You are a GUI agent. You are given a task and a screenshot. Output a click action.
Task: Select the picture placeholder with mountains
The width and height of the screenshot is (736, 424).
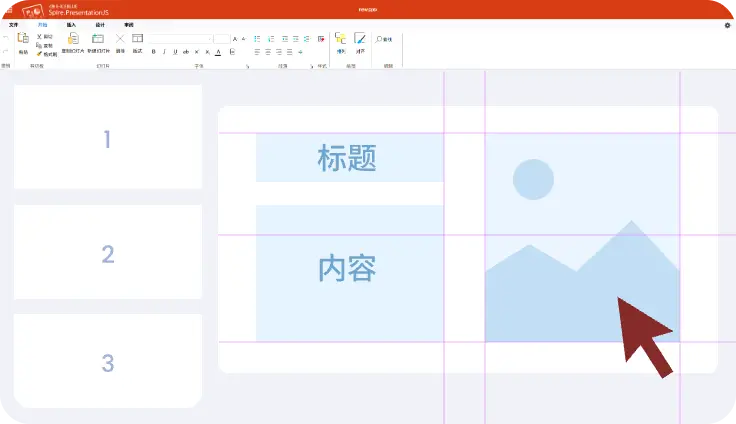click(583, 237)
